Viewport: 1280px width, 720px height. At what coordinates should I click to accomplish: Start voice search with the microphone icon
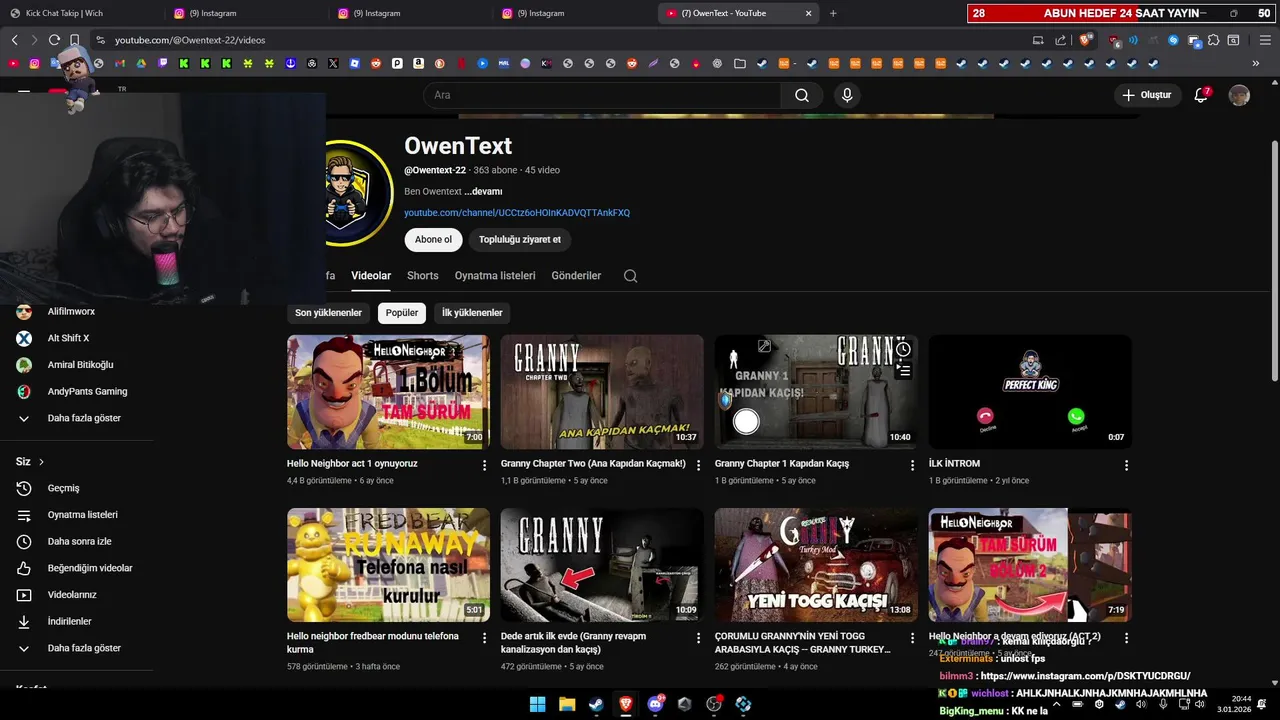click(847, 95)
